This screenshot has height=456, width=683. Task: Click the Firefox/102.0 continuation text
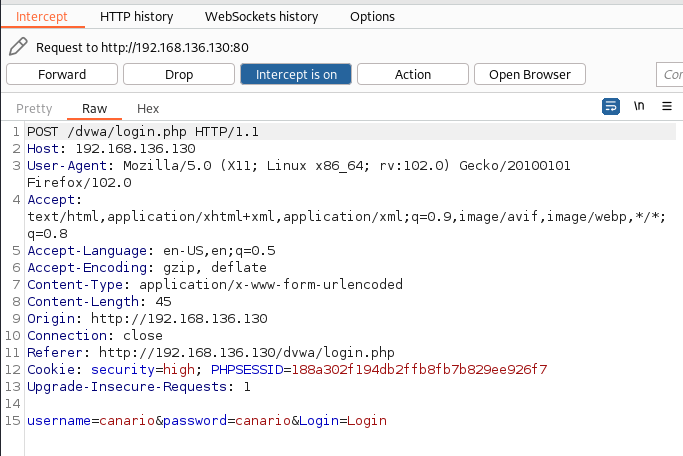[x=79, y=182]
